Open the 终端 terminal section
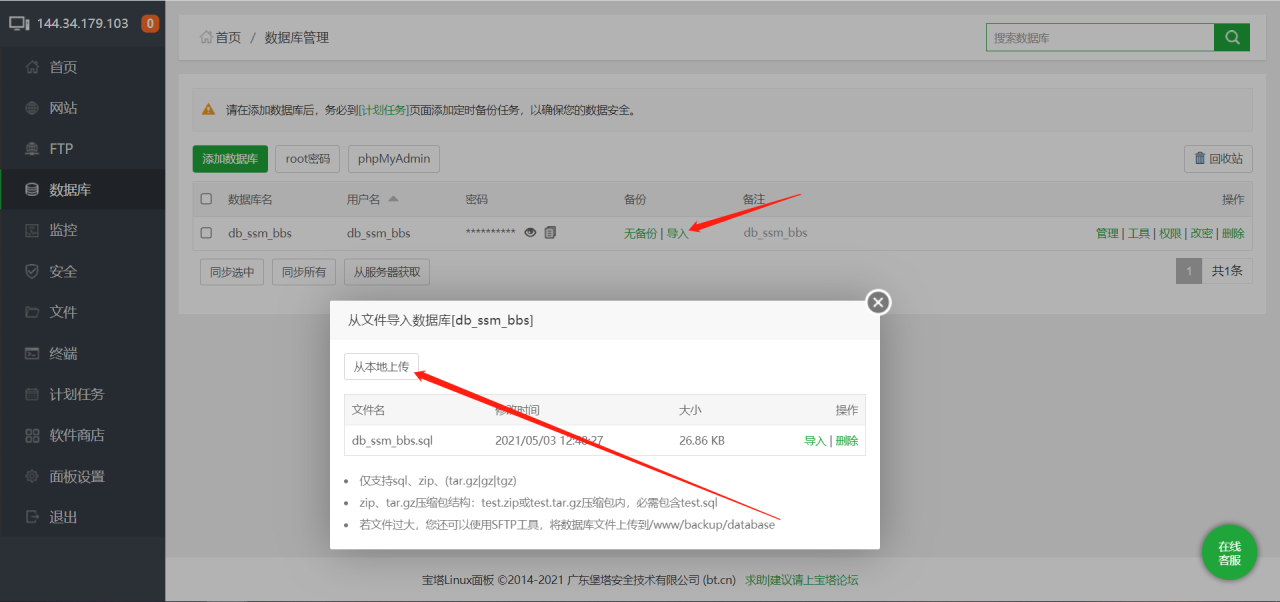This screenshot has height=602, width=1280. (61, 352)
